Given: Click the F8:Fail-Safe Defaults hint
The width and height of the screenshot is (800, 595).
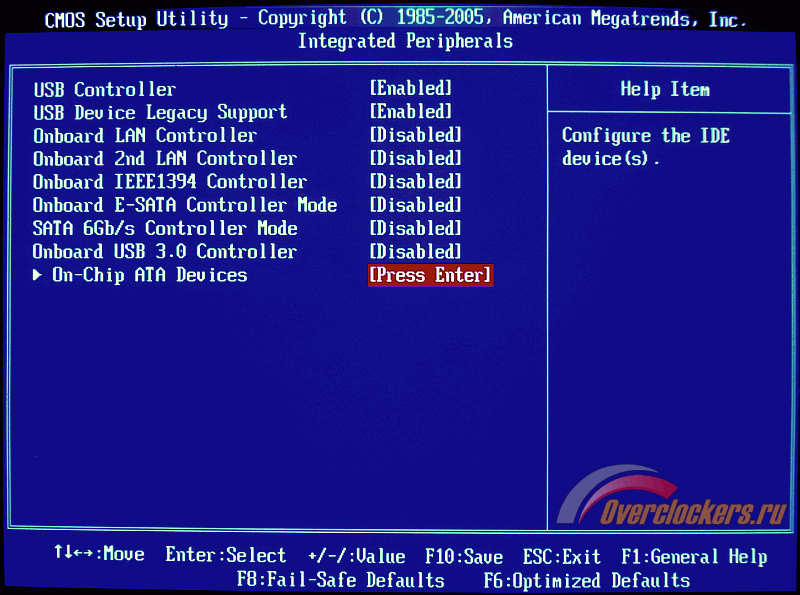Looking at the screenshot, I should pyautogui.click(x=340, y=580).
